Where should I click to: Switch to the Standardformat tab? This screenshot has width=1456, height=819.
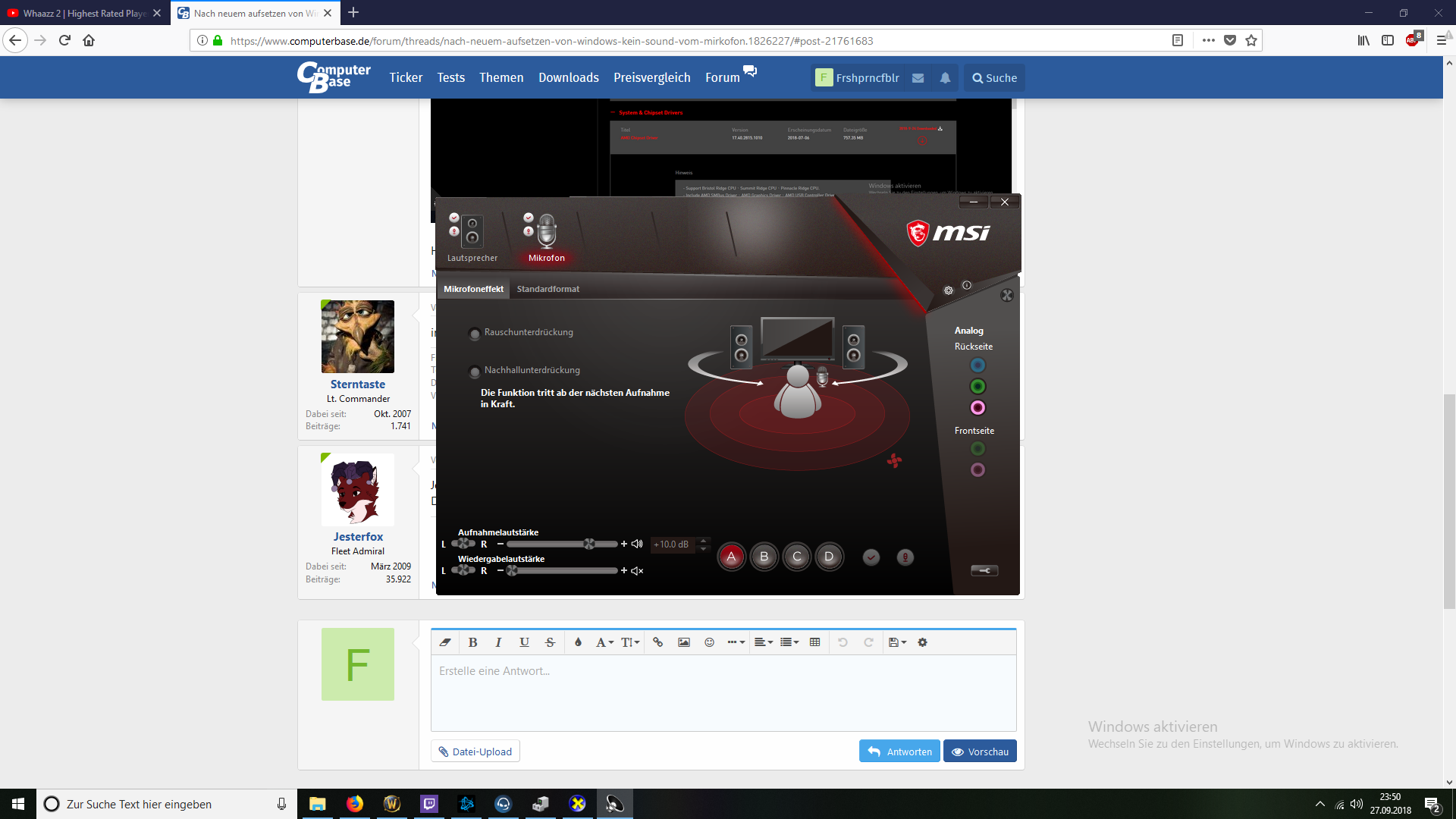point(548,289)
